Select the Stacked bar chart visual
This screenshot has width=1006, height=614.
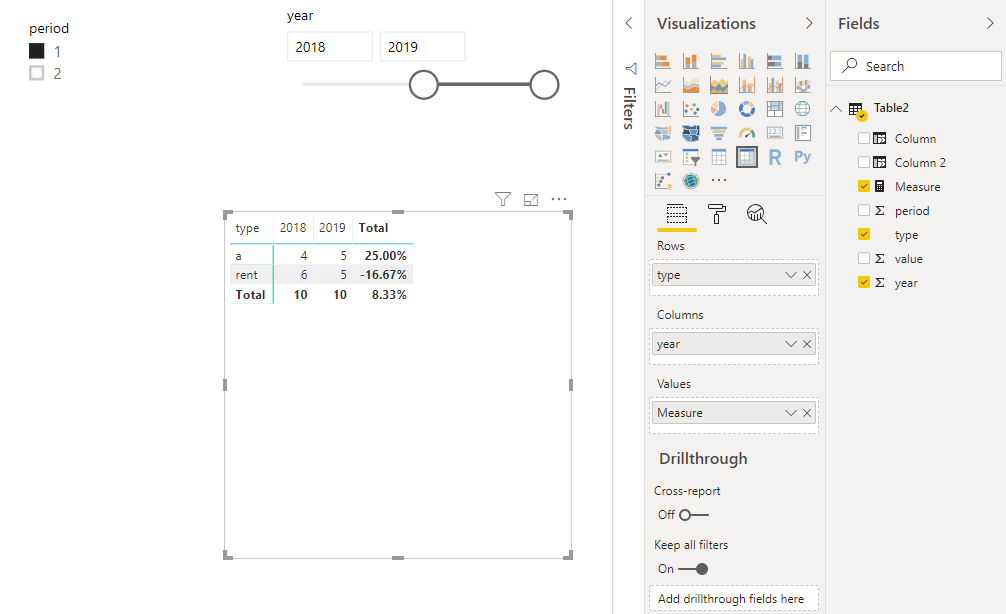(663, 61)
